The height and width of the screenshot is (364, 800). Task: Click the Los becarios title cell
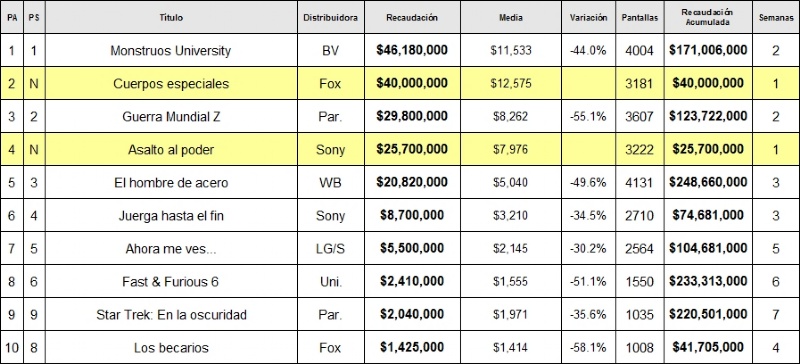click(171, 348)
